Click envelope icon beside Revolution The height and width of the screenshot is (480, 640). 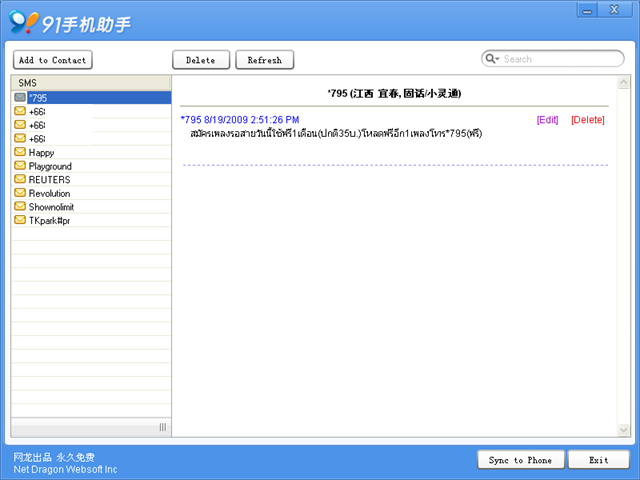coord(20,193)
